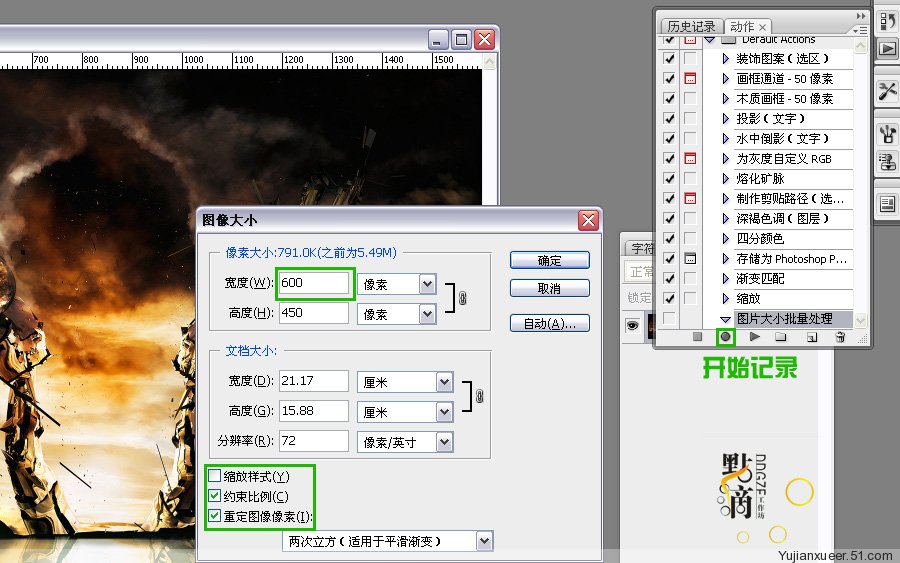900x563 pixels.
Task: Click the document 宽度(D) input field
Action: coord(313,380)
